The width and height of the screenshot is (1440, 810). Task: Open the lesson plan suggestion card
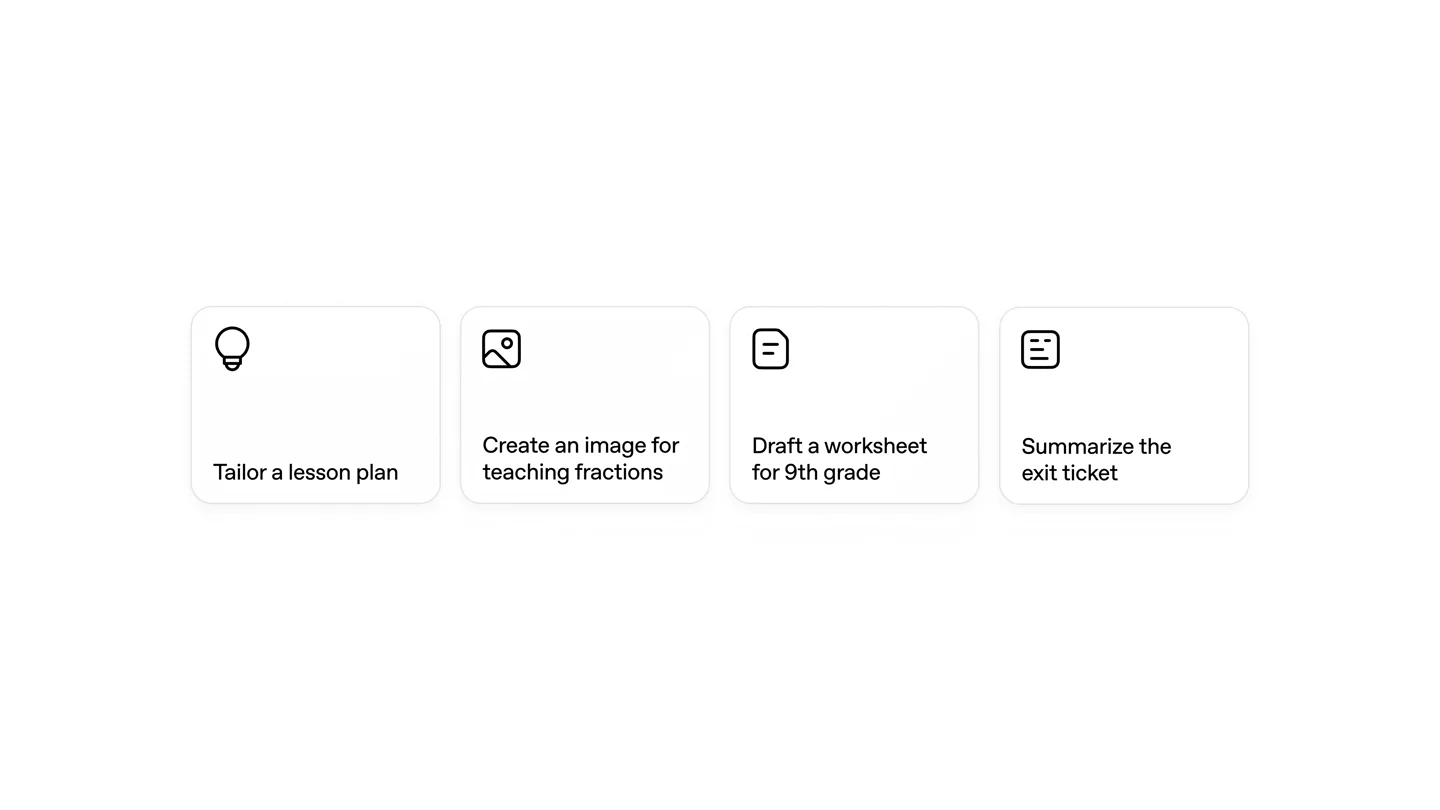click(x=316, y=405)
